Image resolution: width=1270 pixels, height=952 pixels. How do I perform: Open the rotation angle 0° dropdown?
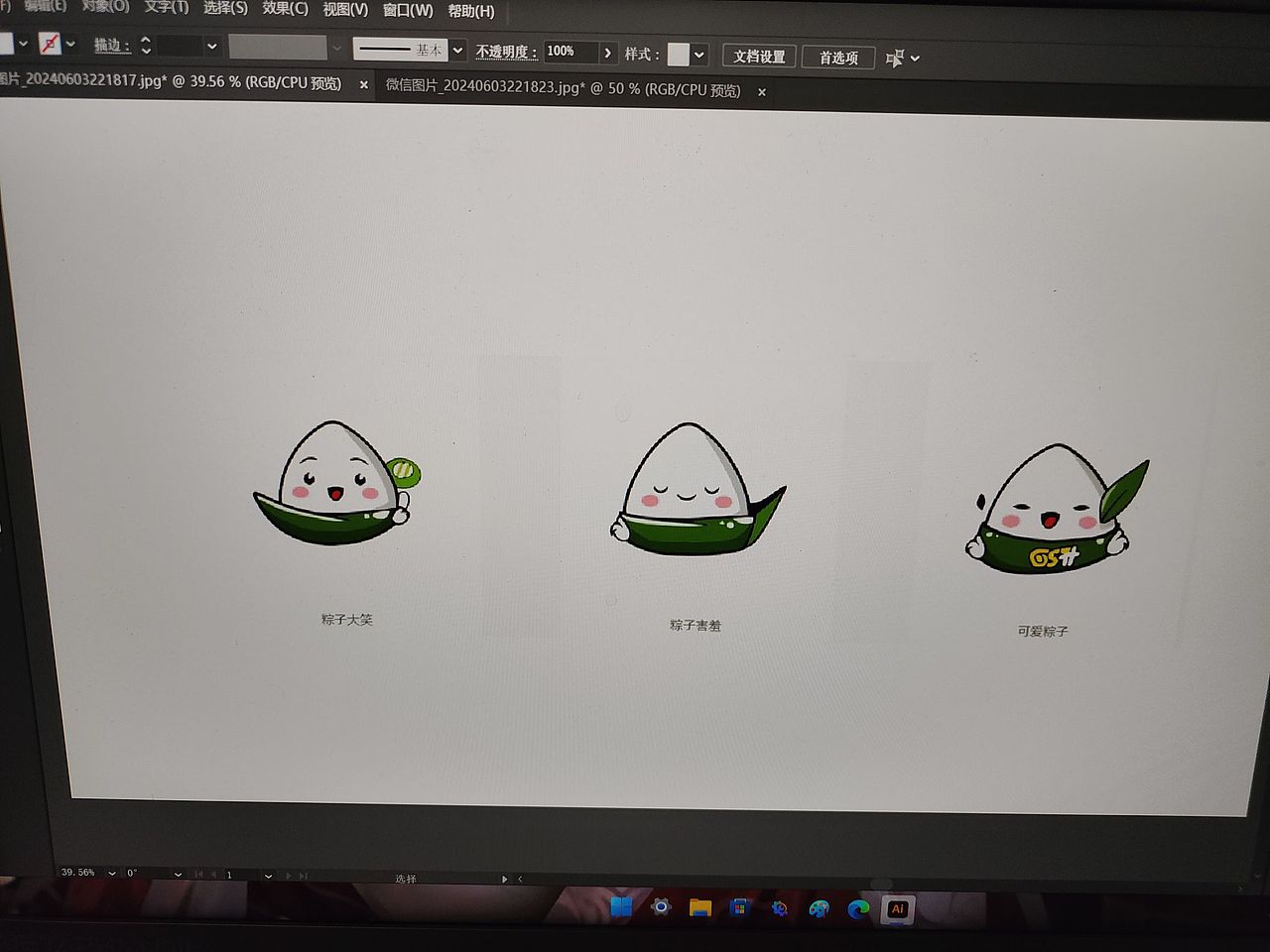pos(177,875)
